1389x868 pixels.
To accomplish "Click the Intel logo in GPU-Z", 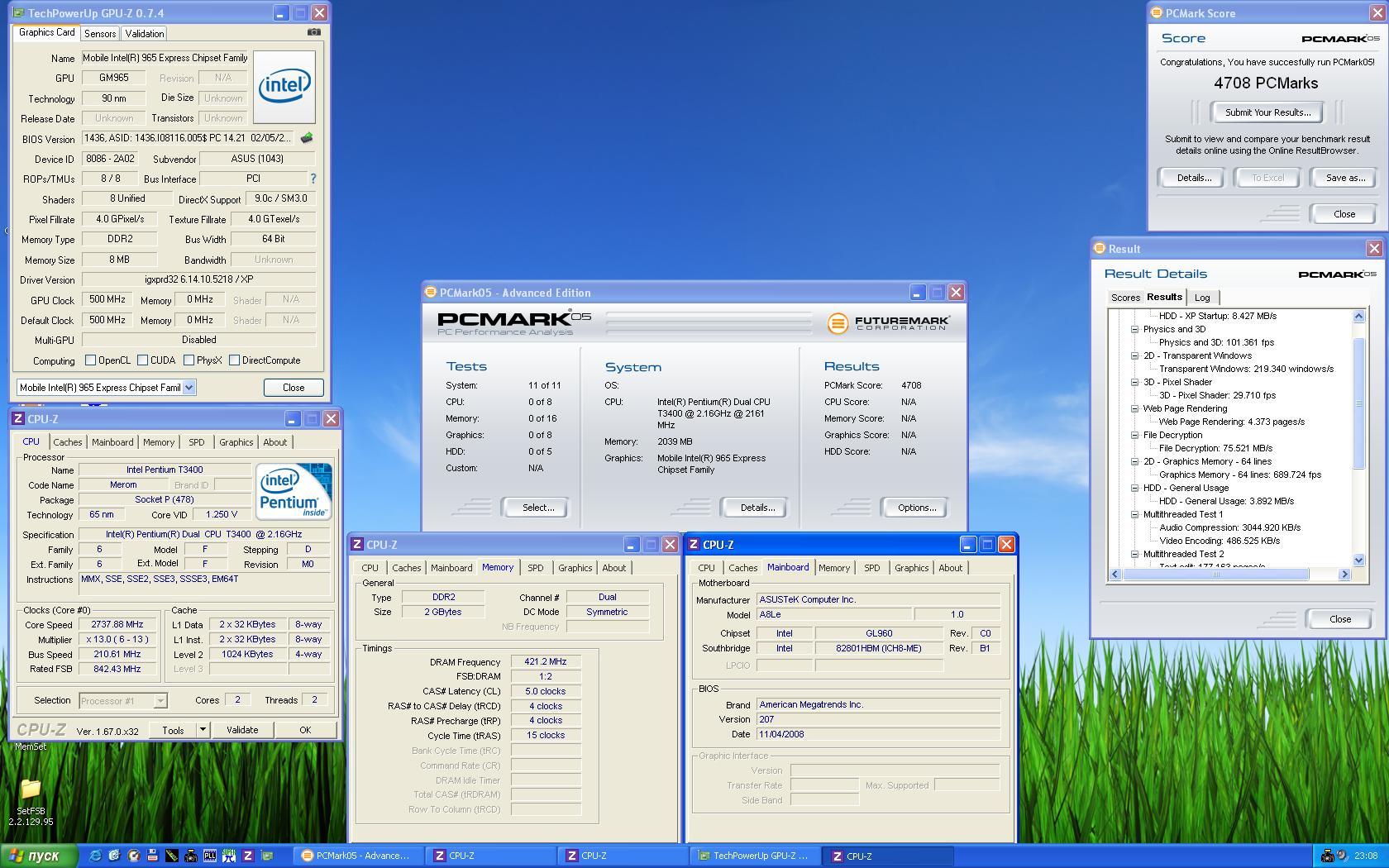I will 284,87.
